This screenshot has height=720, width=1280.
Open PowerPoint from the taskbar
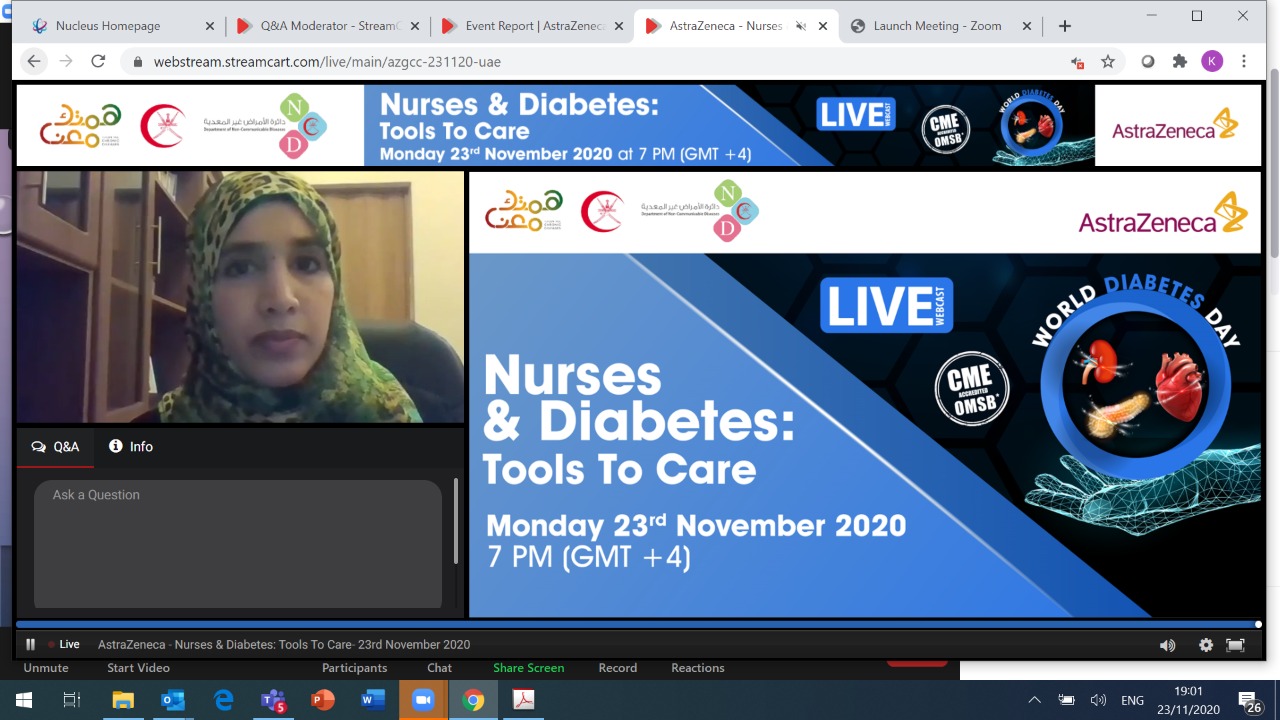coord(323,700)
